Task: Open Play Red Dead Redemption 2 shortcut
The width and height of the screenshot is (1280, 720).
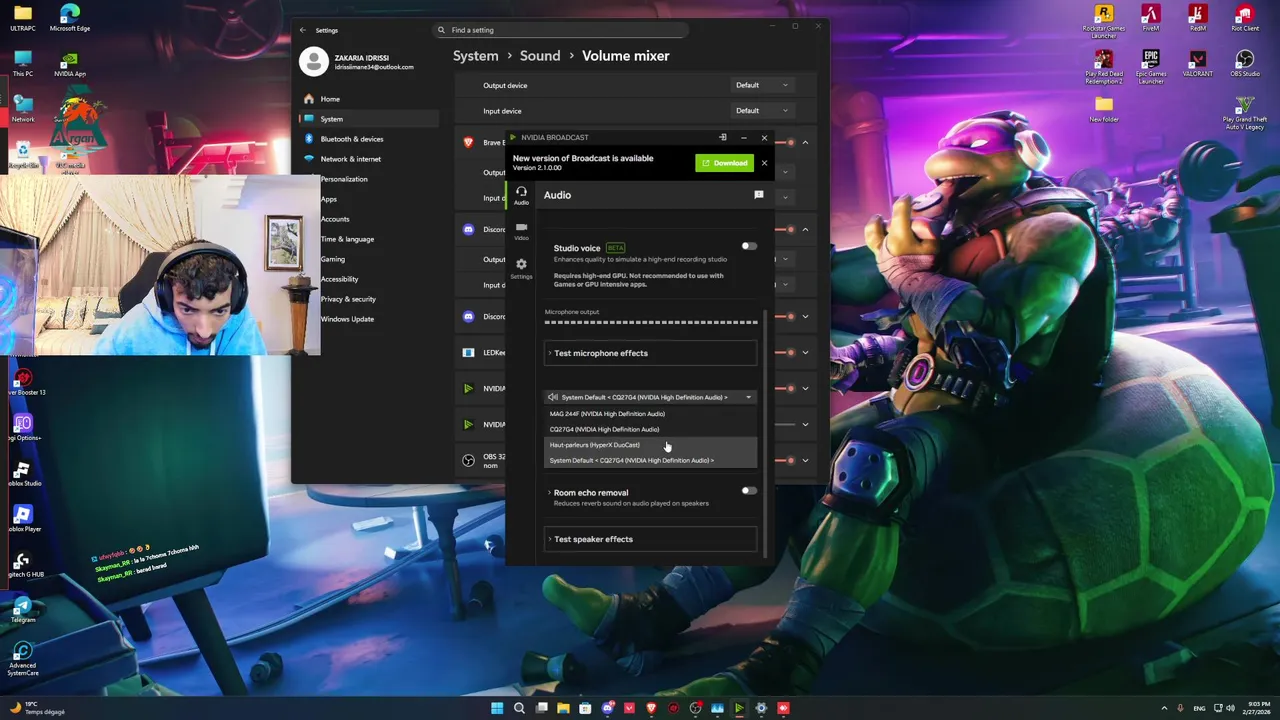Action: pos(1104,66)
